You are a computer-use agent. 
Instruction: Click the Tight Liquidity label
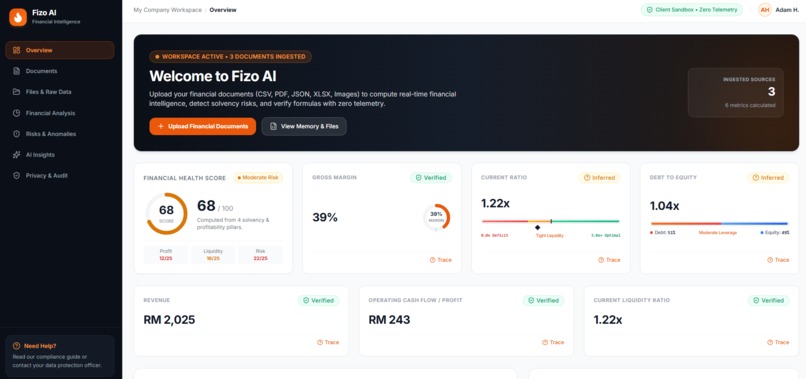click(549, 236)
